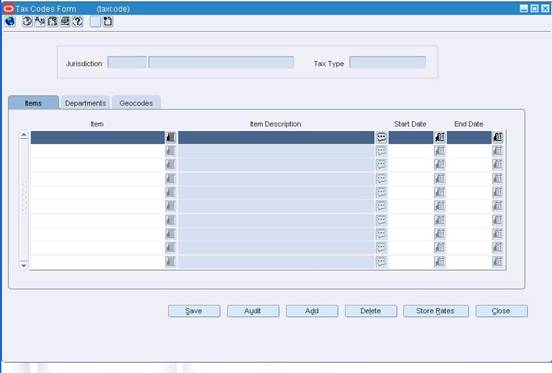
Task: Click the Delete button
Action: 371,311
